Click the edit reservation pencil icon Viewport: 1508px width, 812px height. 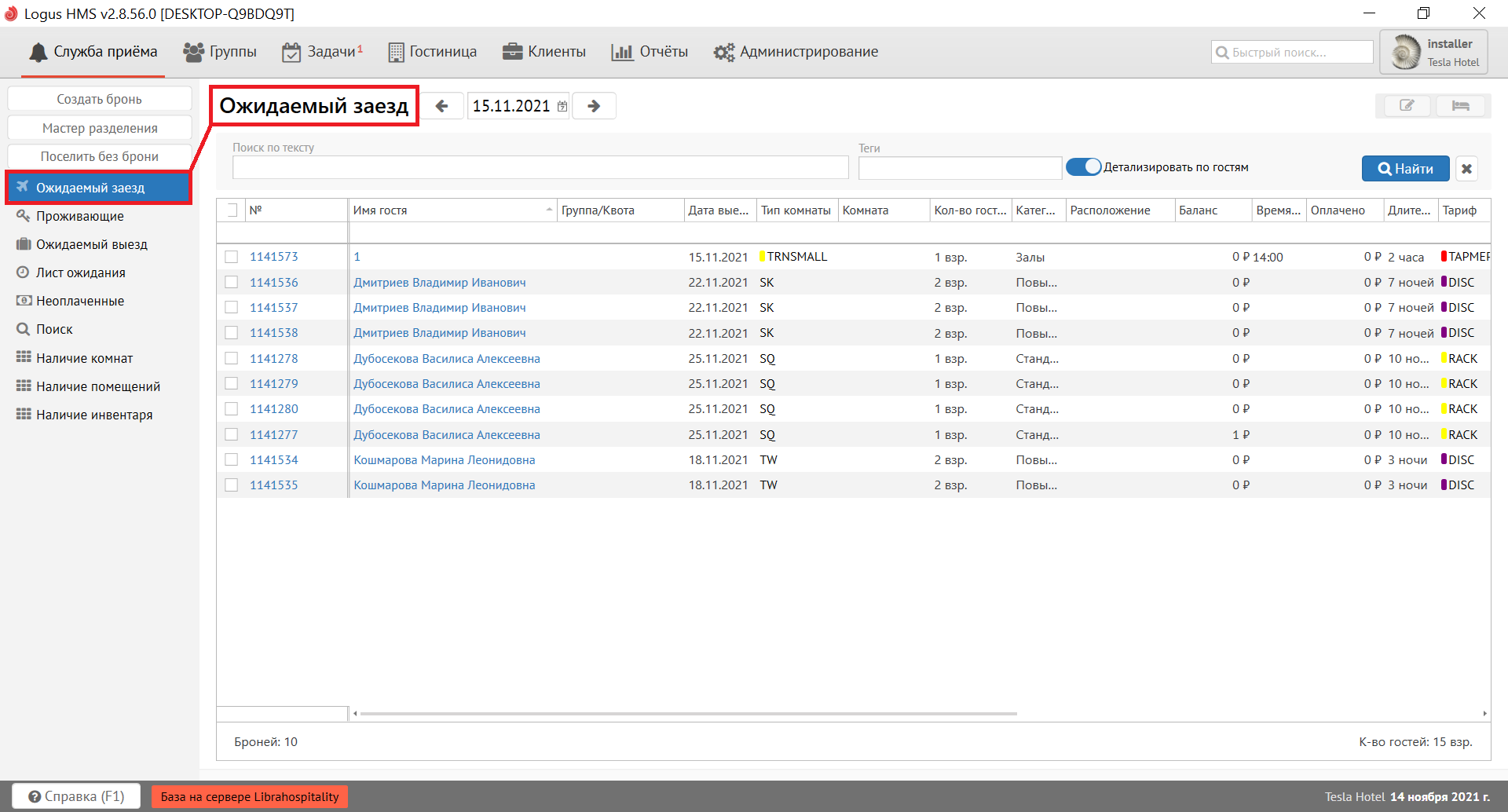(x=1406, y=106)
